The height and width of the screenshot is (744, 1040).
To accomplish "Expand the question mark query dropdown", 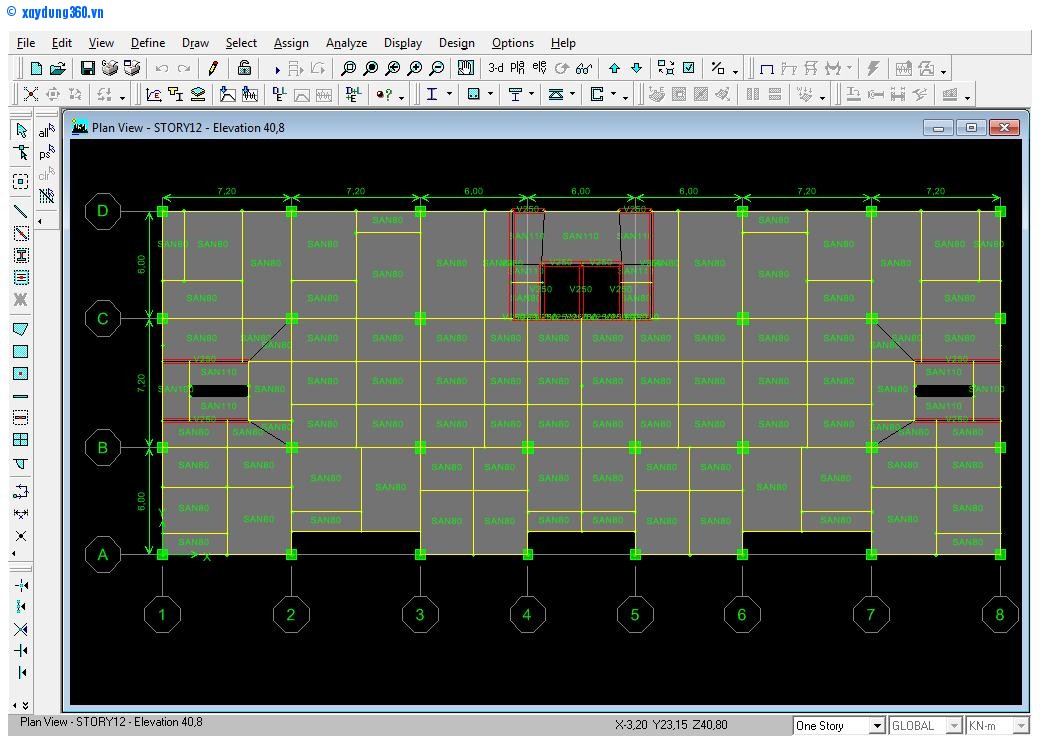I will pyautogui.click(x=401, y=97).
